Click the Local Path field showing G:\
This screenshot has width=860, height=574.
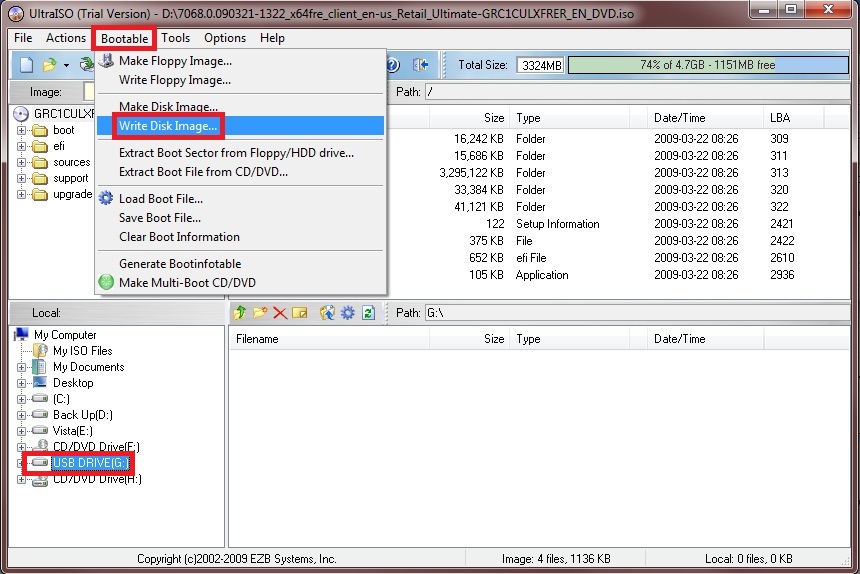point(637,313)
